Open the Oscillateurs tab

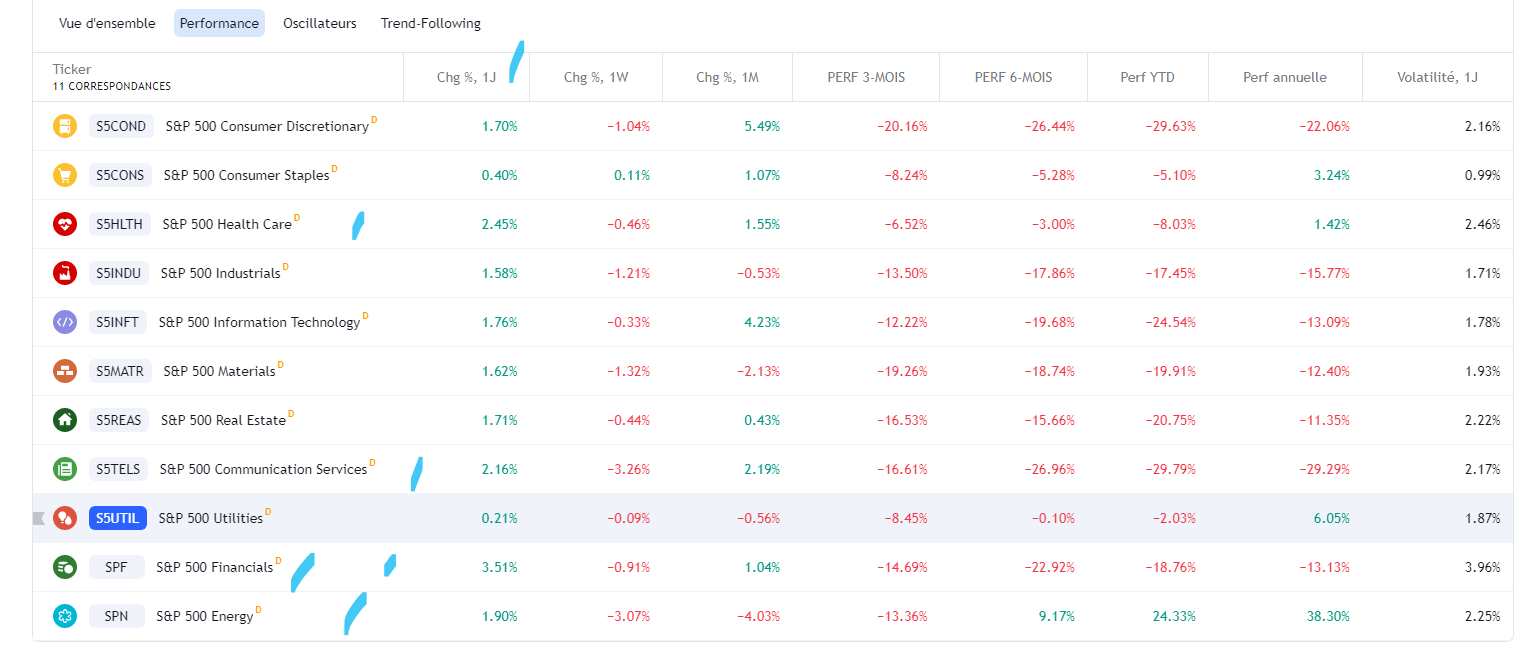(320, 23)
